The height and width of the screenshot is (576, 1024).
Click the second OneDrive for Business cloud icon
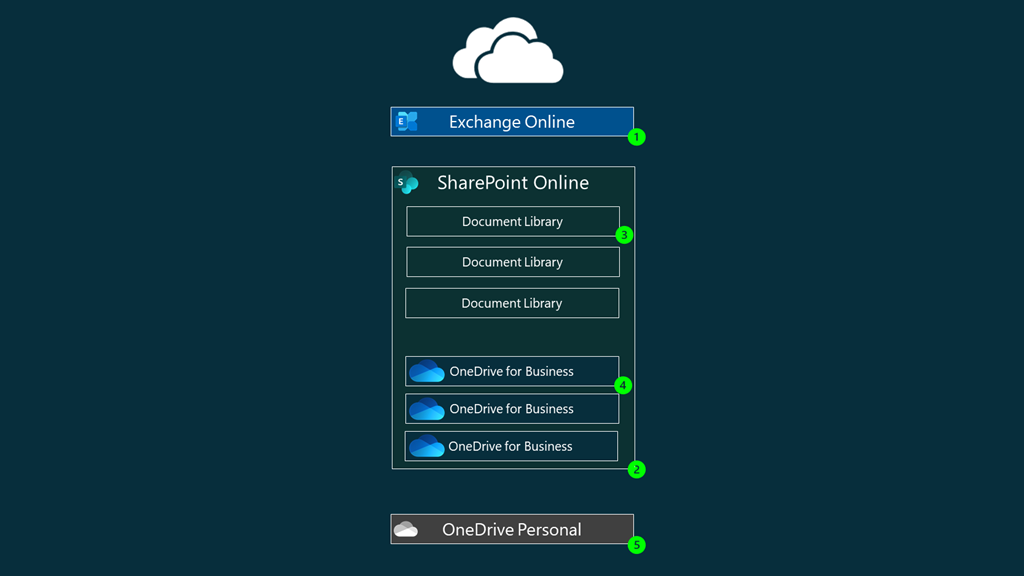point(426,408)
